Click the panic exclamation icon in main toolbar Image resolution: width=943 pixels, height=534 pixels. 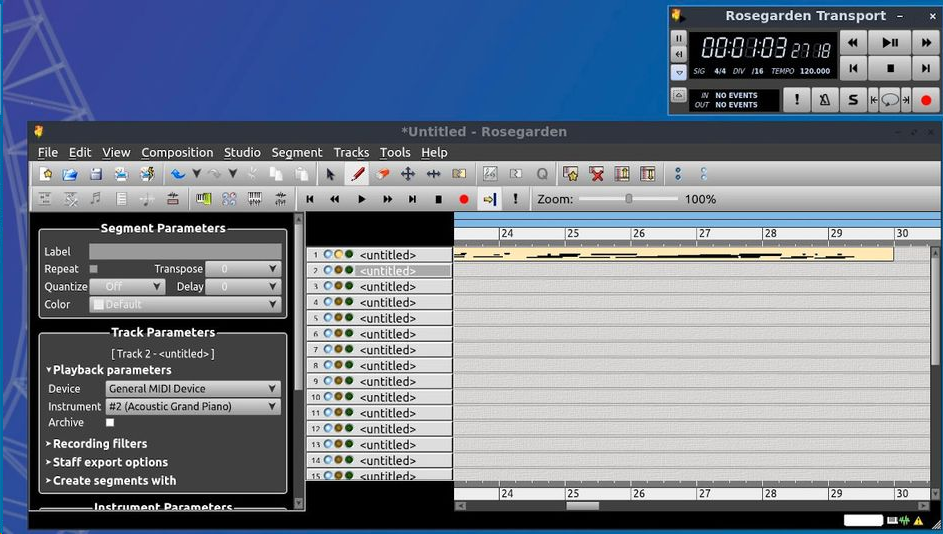515,199
